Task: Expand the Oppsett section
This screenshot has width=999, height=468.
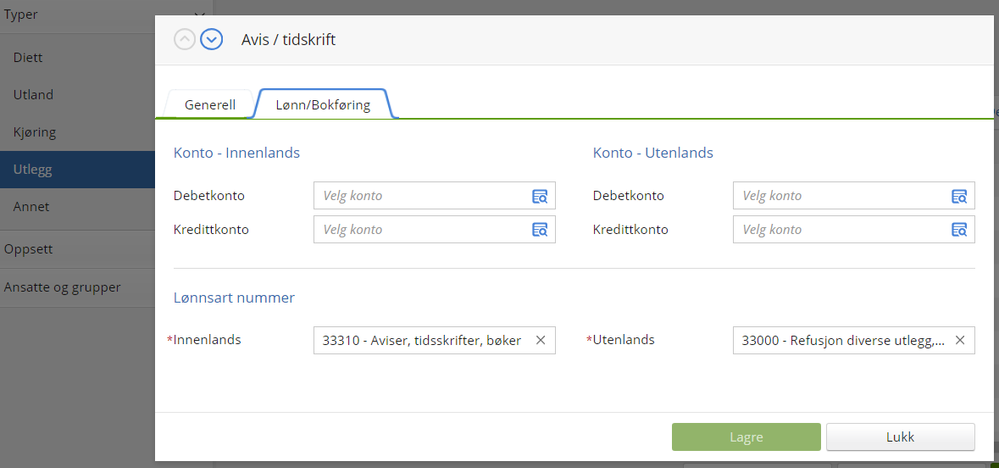Action: click(28, 249)
